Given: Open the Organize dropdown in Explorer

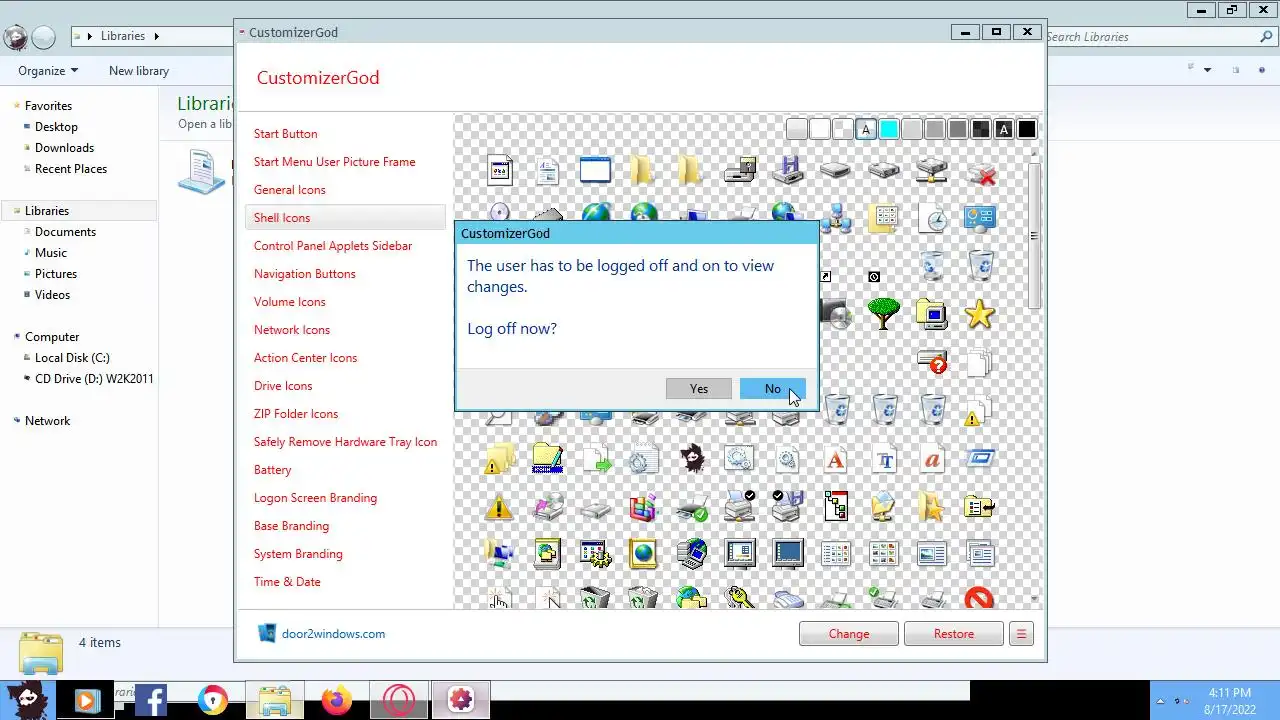Looking at the screenshot, I should [x=48, y=71].
